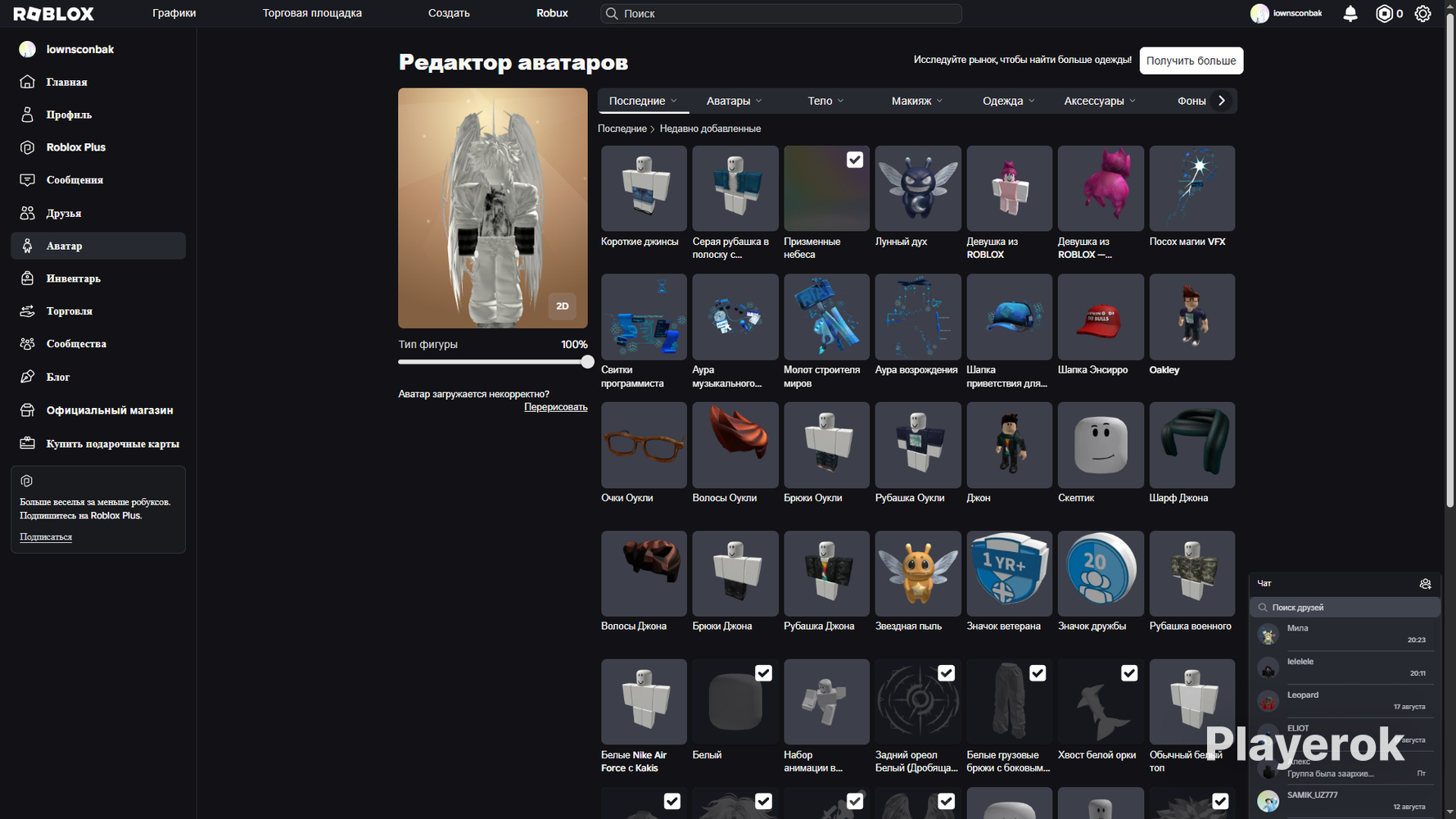1456x819 pixels.
Task: Open the notifications bell icon
Action: pyautogui.click(x=1350, y=13)
